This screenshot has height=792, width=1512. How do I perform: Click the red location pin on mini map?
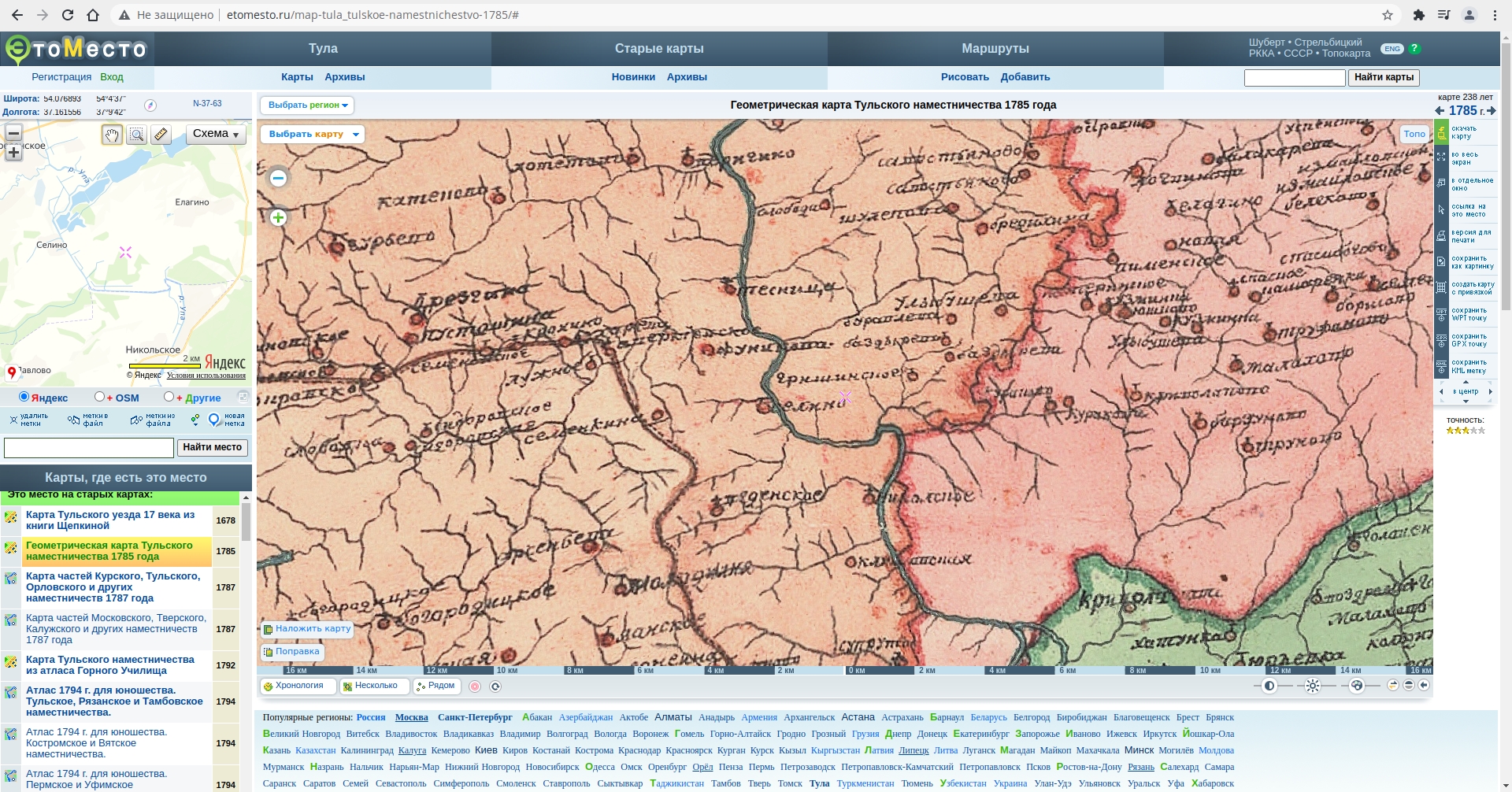pos(12,372)
